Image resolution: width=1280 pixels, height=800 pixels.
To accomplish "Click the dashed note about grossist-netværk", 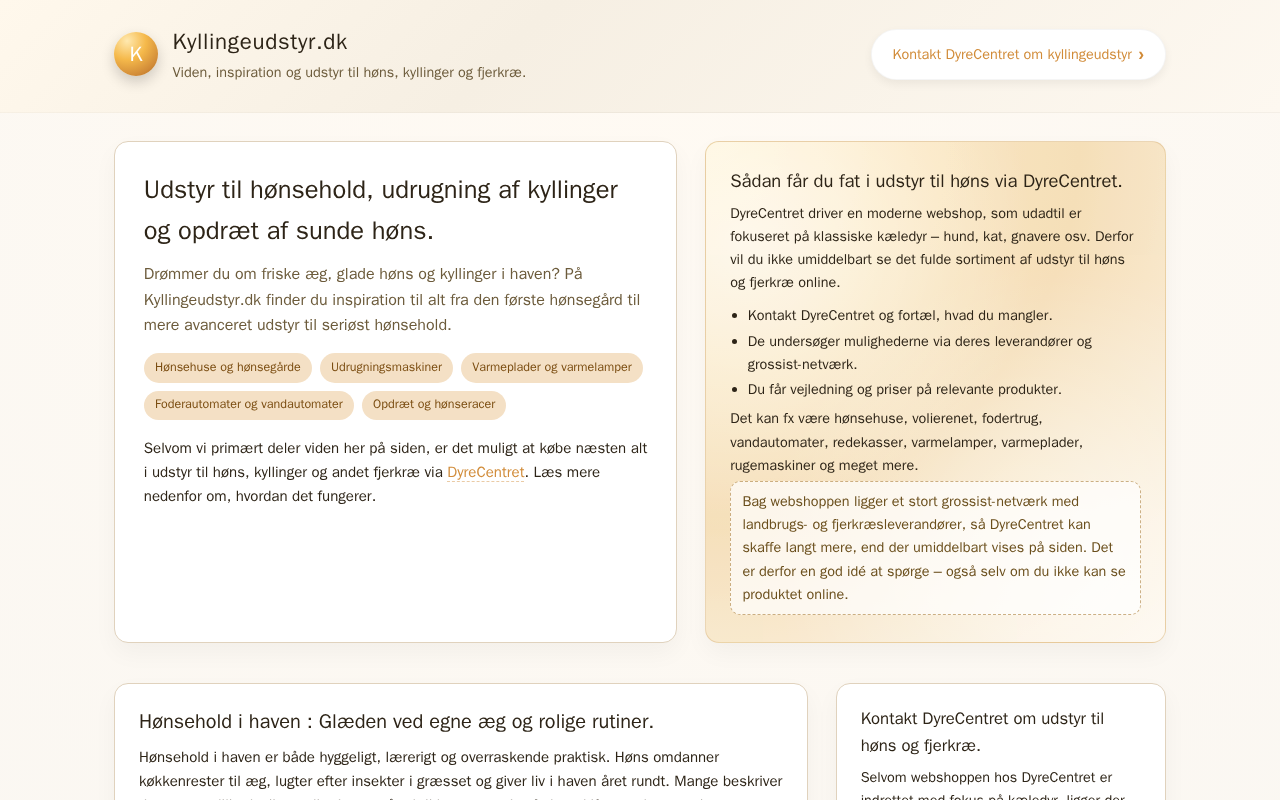I will pyautogui.click(x=935, y=548).
